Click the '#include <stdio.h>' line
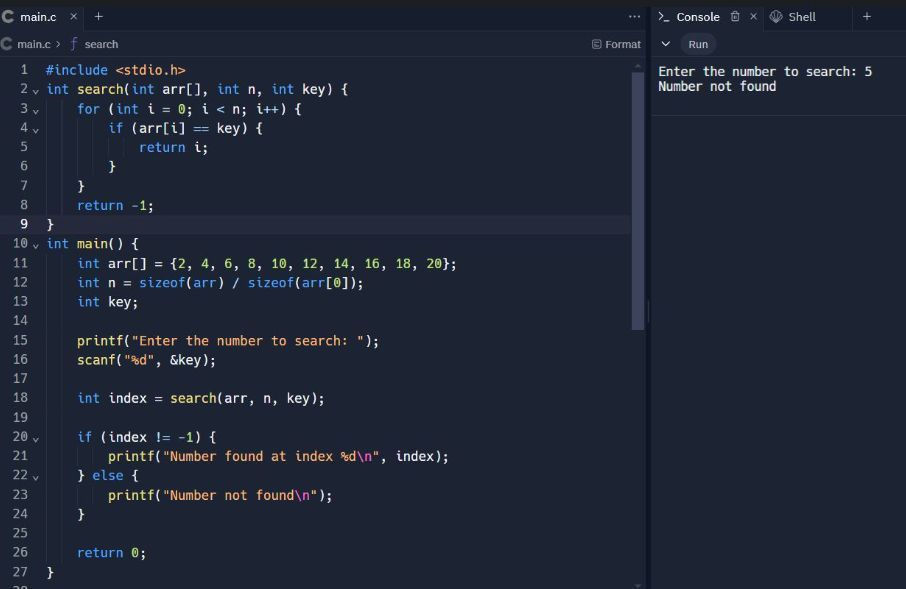 tap(116, 70)
